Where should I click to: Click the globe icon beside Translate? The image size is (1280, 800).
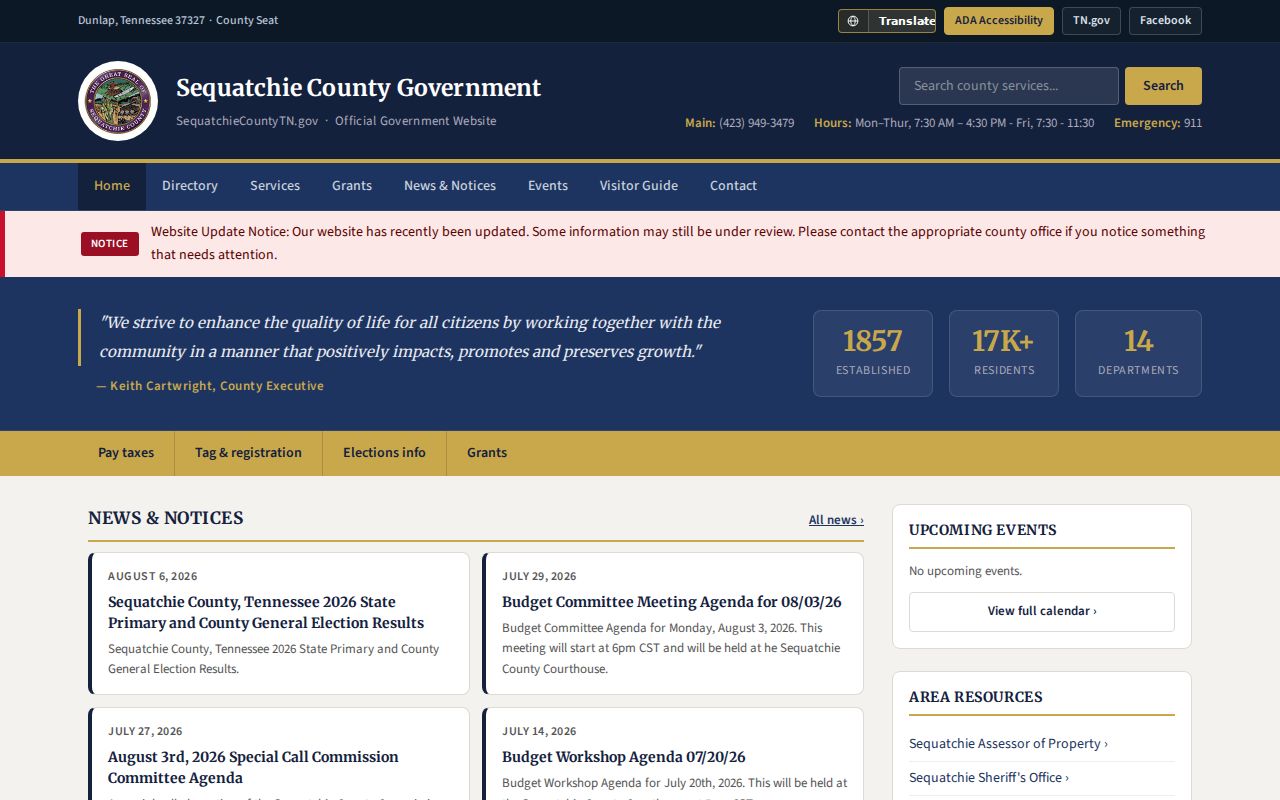point(853,21)
